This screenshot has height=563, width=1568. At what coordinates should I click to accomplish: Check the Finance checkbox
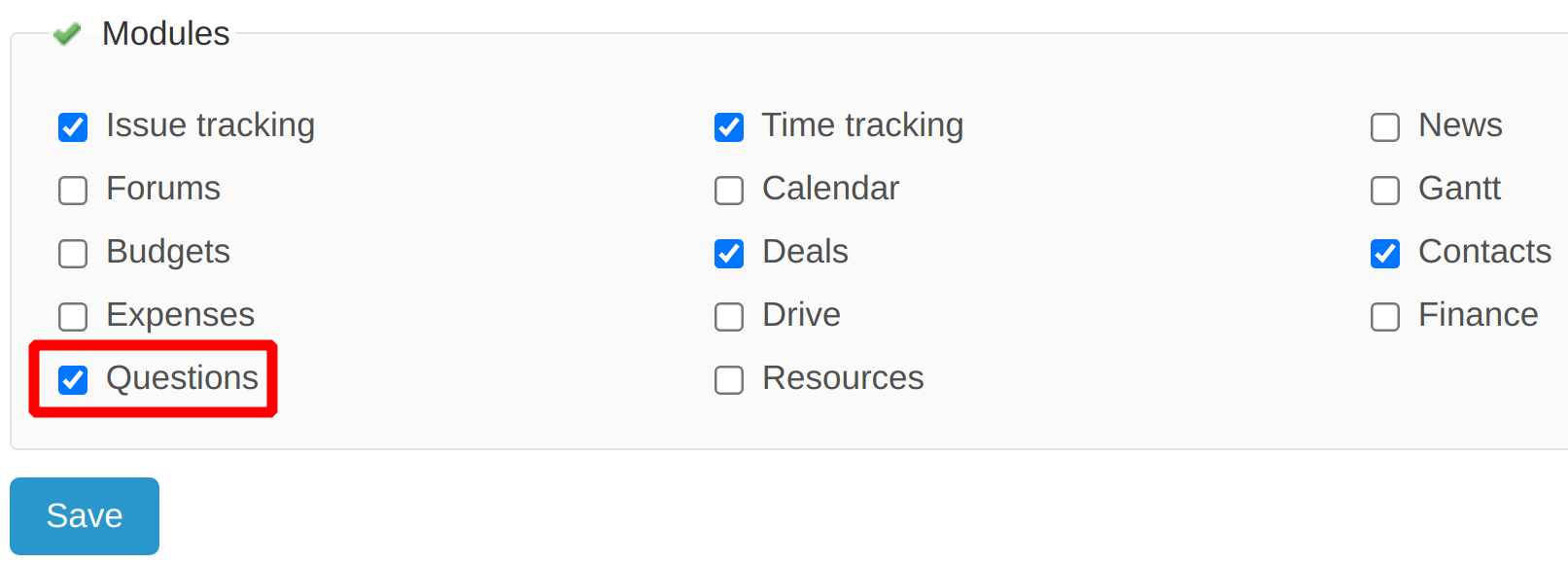[x=1385, y=317]
